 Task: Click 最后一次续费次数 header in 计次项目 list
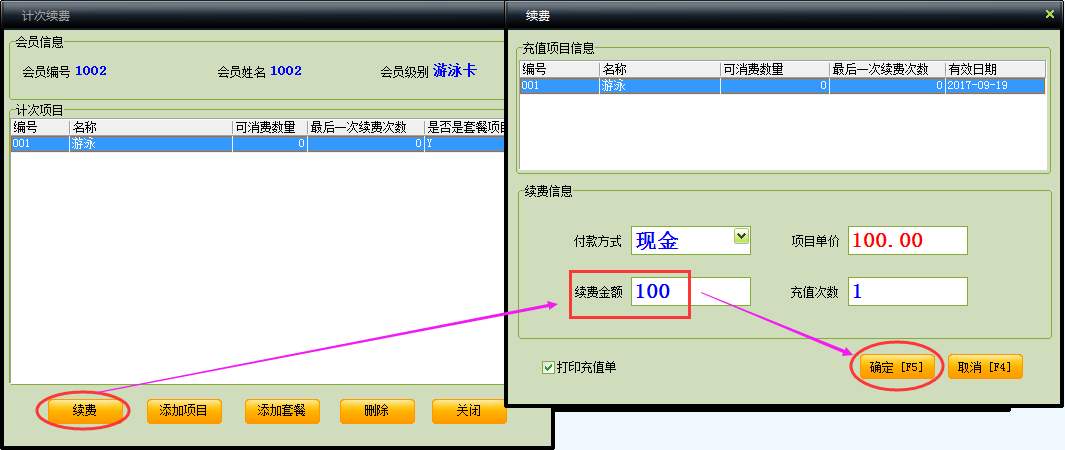[365, 127]
